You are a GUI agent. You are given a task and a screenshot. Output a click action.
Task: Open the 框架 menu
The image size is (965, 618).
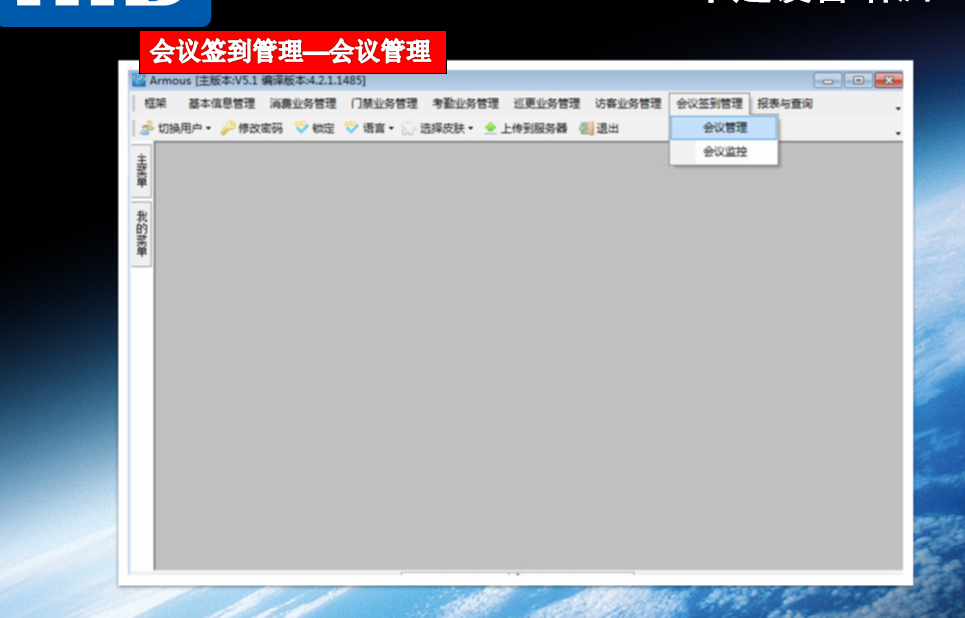point(155,103)
